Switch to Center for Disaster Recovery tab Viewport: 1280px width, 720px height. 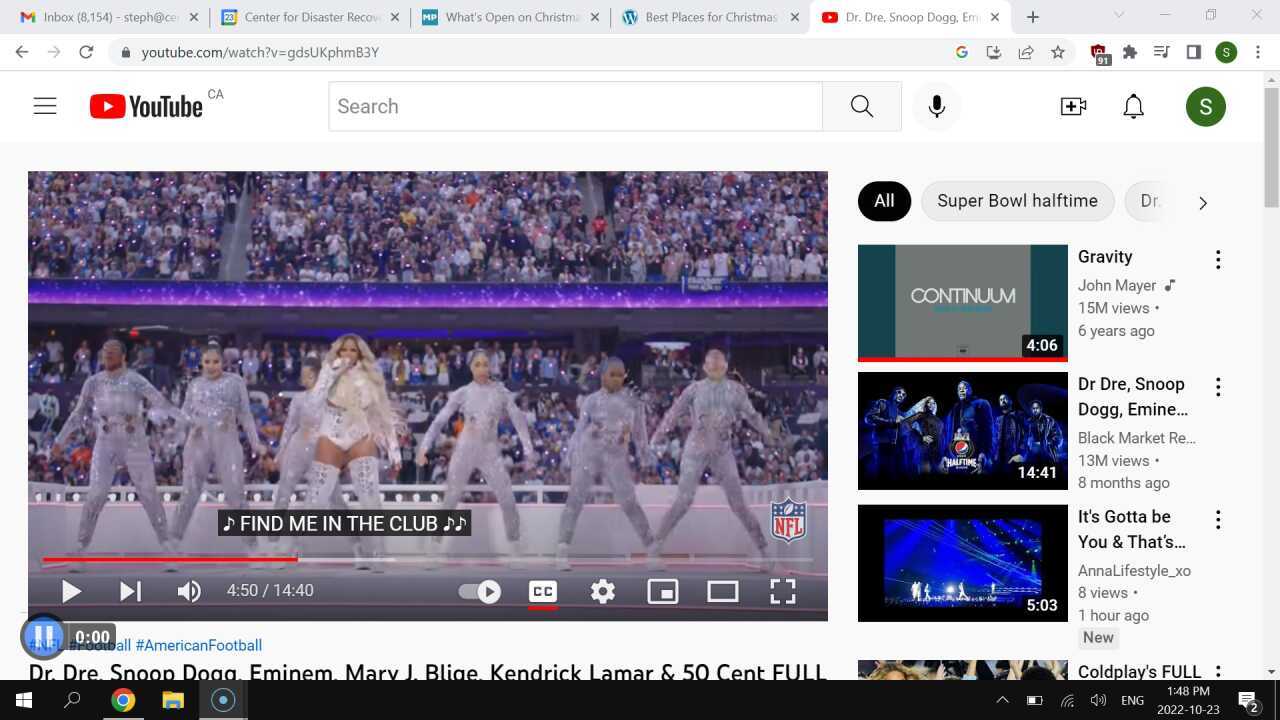pos(308,17)
